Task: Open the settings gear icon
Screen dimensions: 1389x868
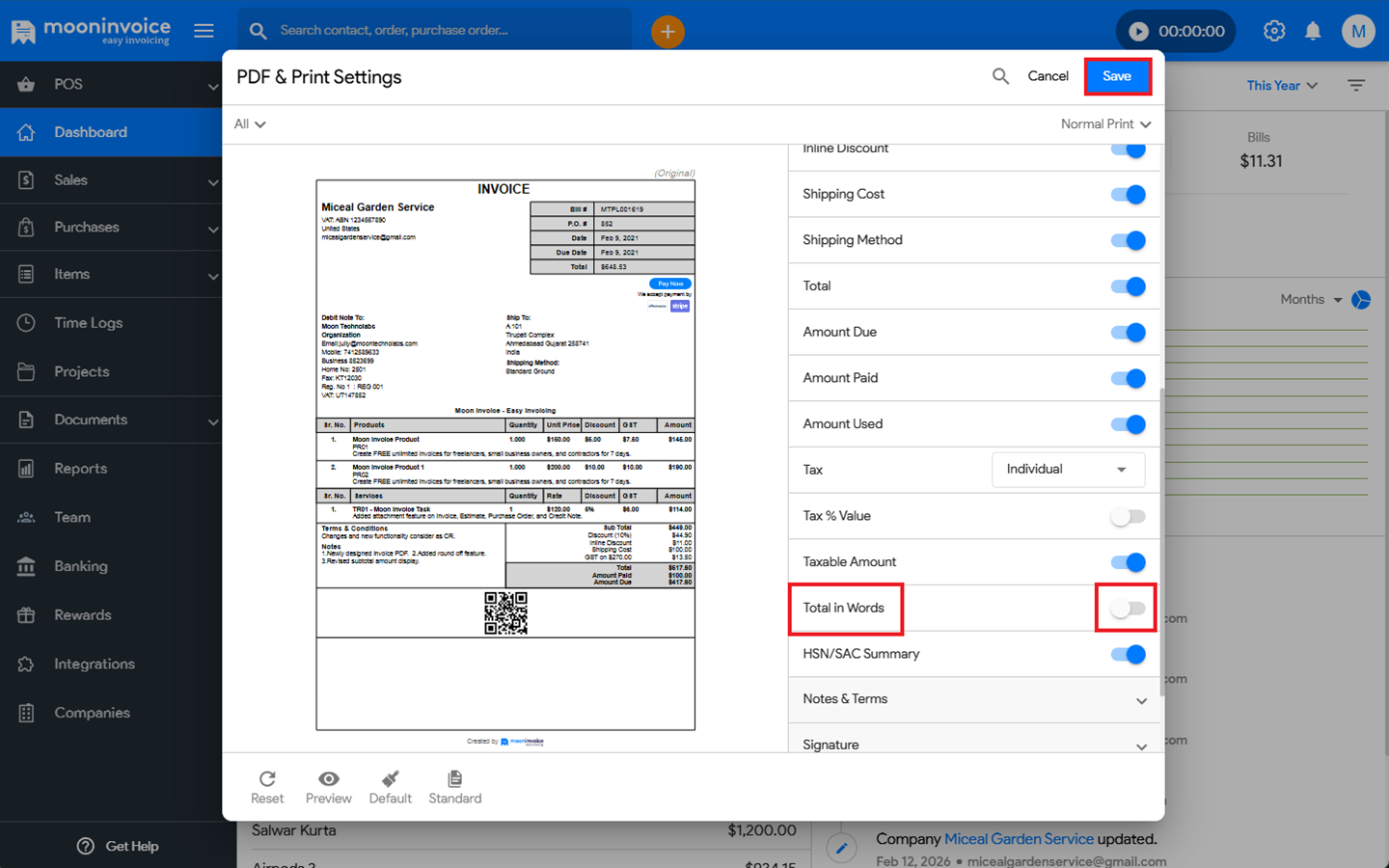Action: pos(1274,31)
